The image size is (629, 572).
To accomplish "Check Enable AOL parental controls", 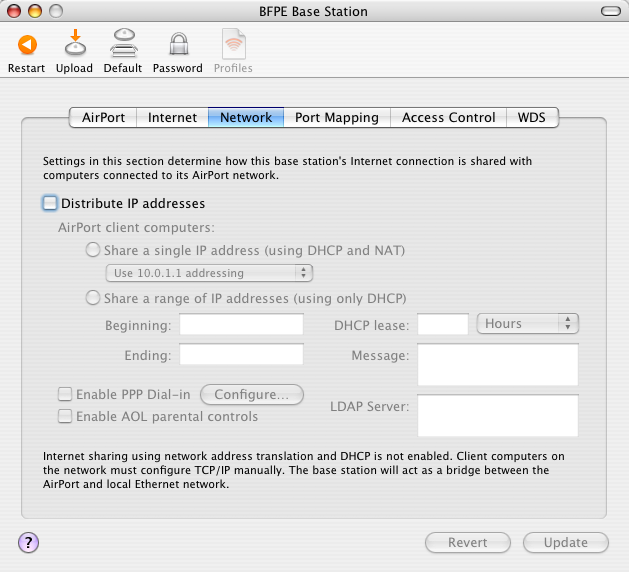I will [65, 416].
